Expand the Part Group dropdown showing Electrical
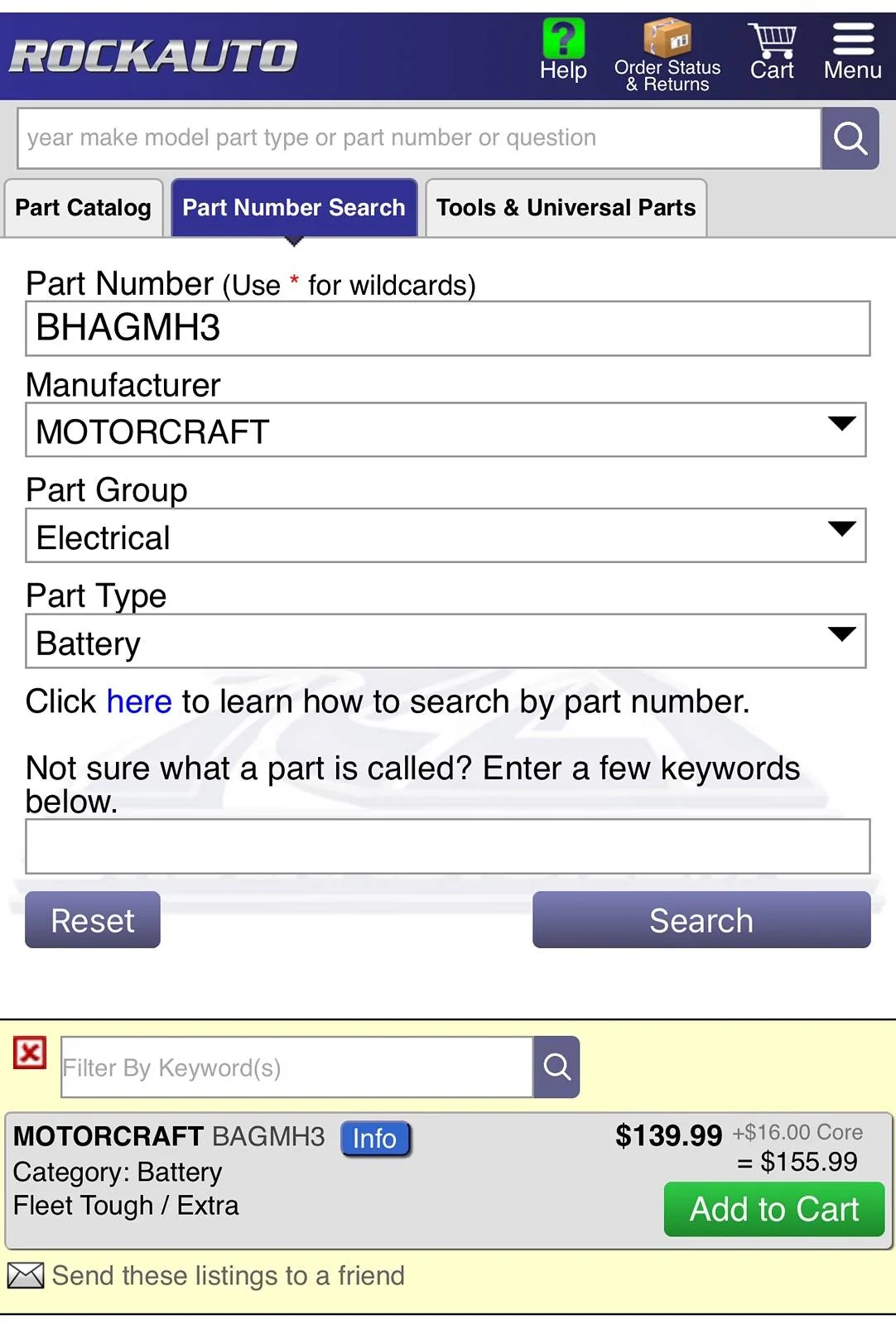 point(446,536)
